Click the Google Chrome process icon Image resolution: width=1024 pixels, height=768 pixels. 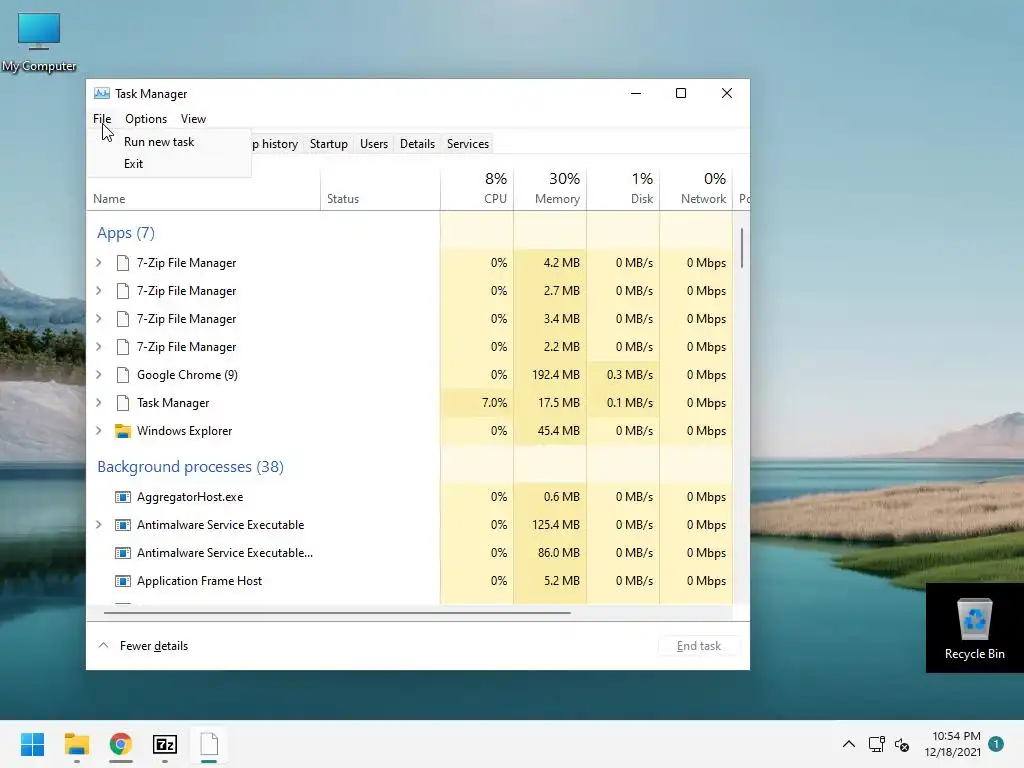click(x=122, y=375)
